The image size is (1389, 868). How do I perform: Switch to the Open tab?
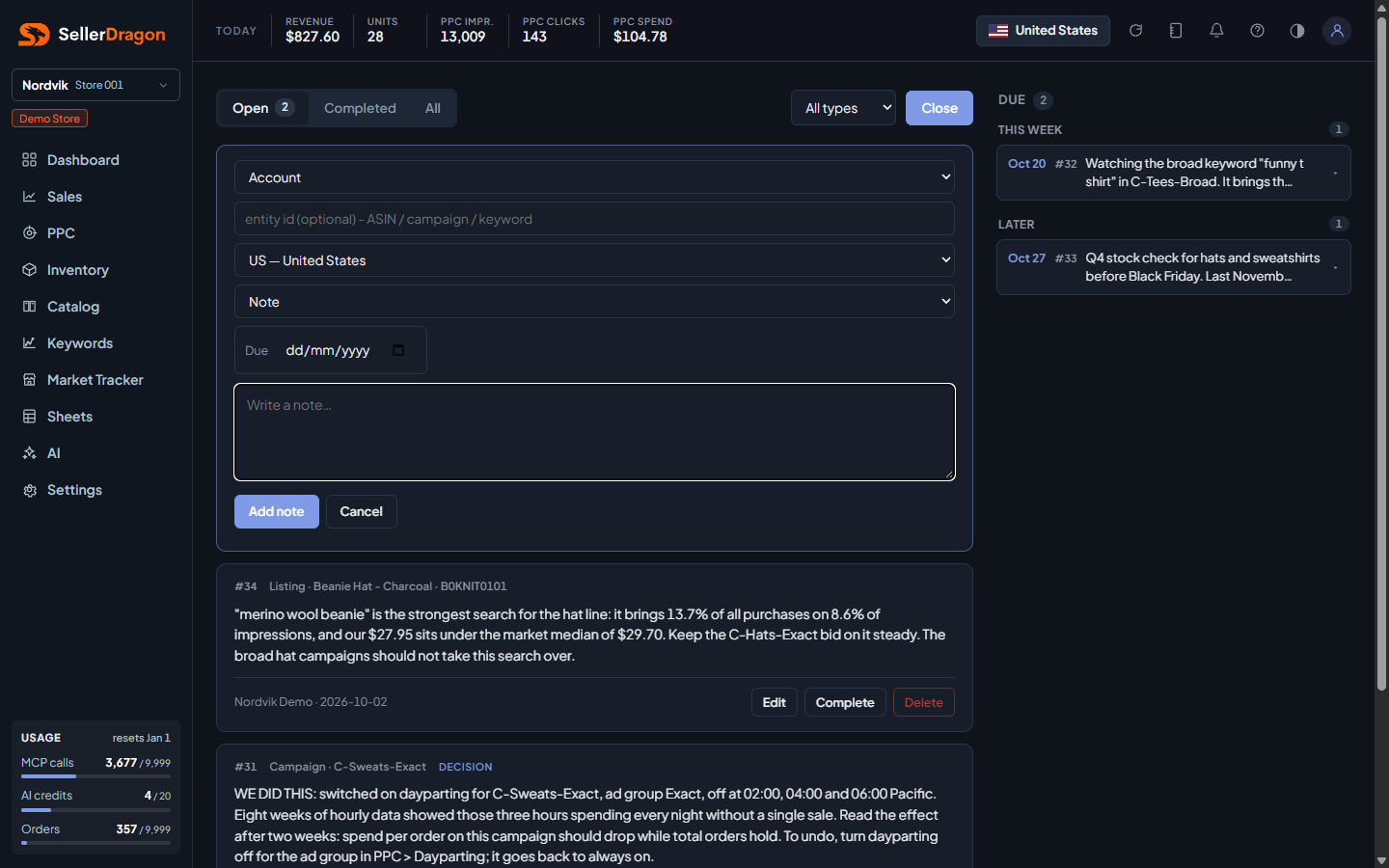[x=262, y=108]
